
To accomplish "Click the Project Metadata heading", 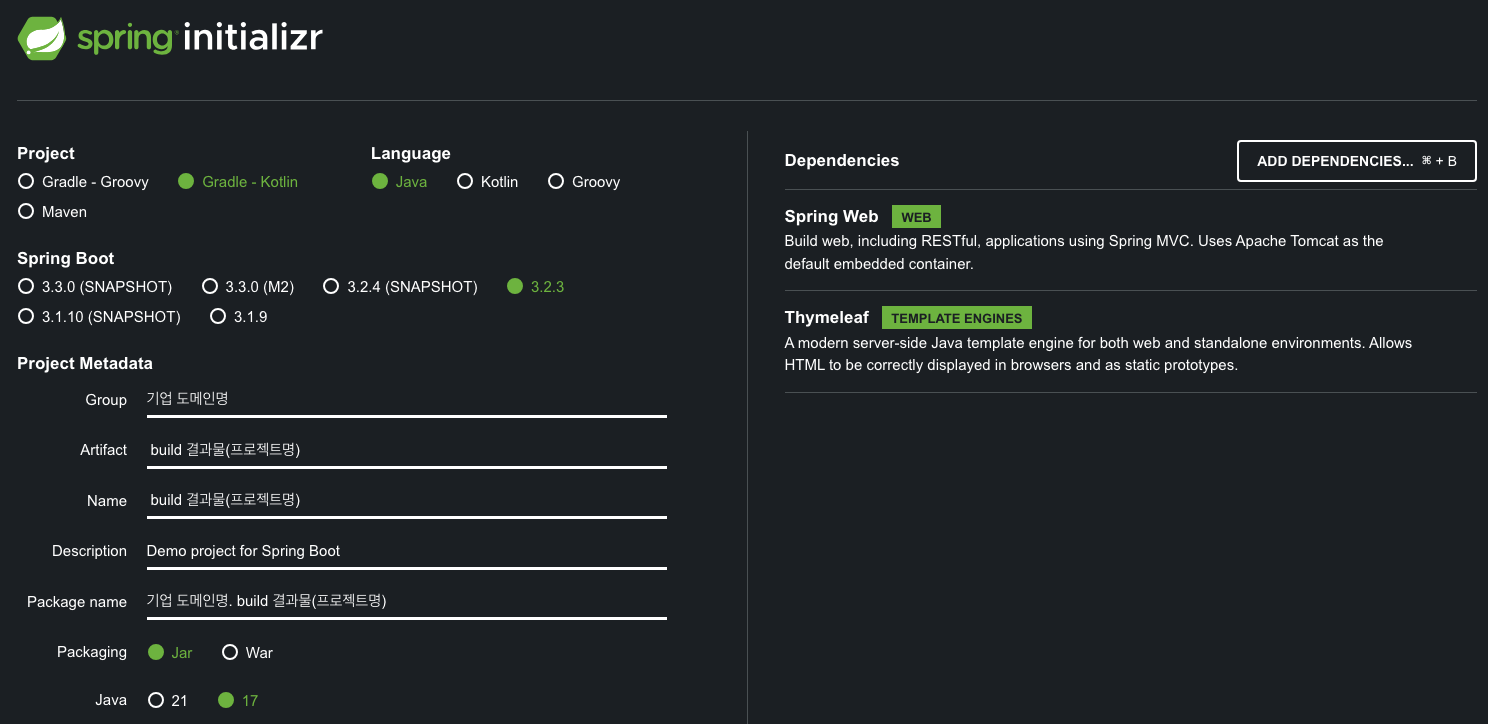I will click(x=85, y=363).
